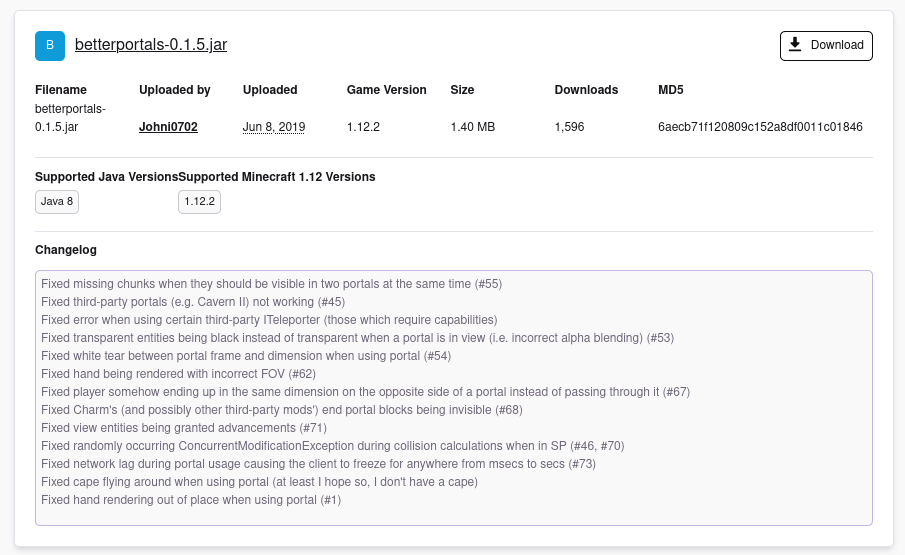Open uploader Johni0702's profile
The height and width of the screenshot is (555, 905).
pos(168,127)
